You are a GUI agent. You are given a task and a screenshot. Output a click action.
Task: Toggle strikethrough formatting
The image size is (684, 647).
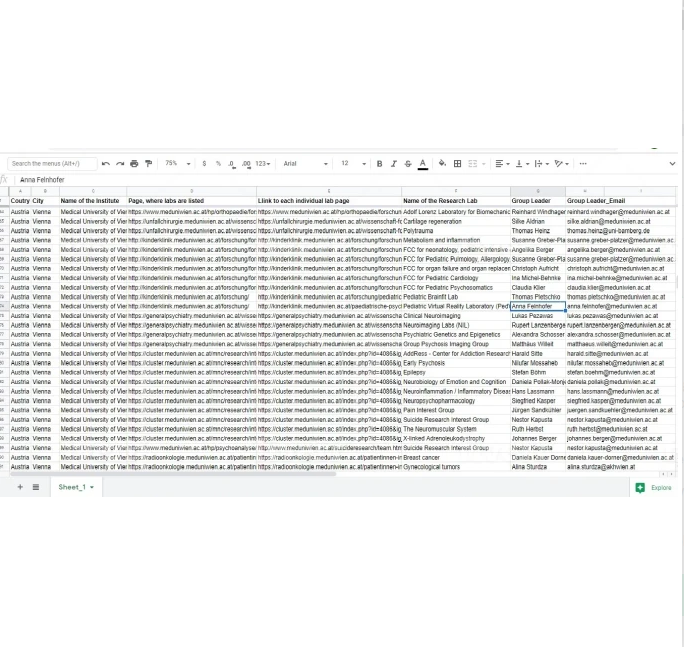408,164
